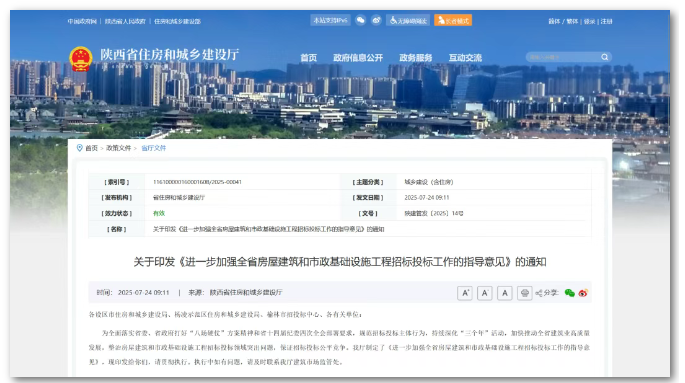The width and height of the screenshot is (685, 383).
Task: Decrease article font with A- button
Action: (x=484, y=293)
